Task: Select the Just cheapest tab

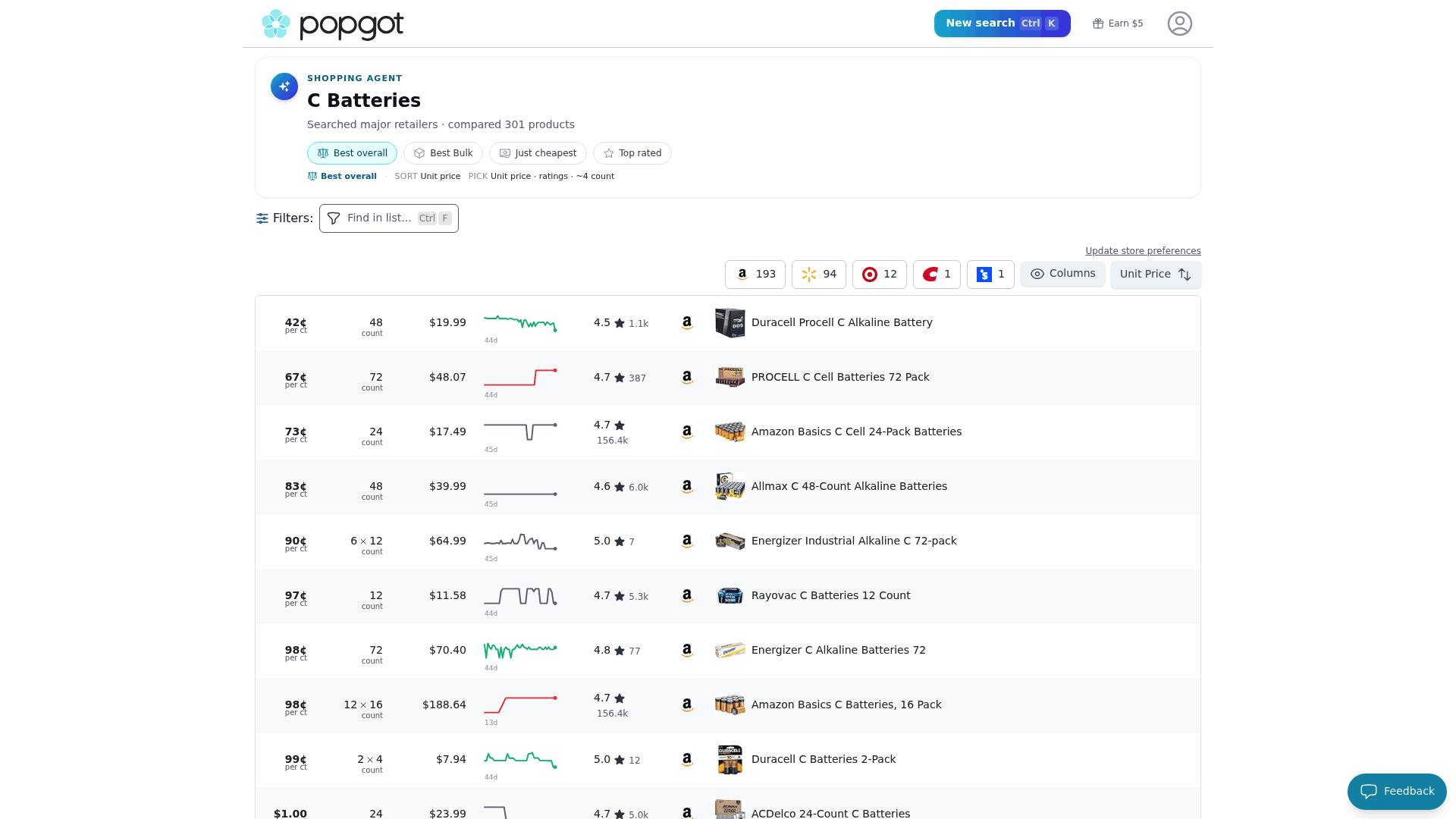Action: coord(538,153)
